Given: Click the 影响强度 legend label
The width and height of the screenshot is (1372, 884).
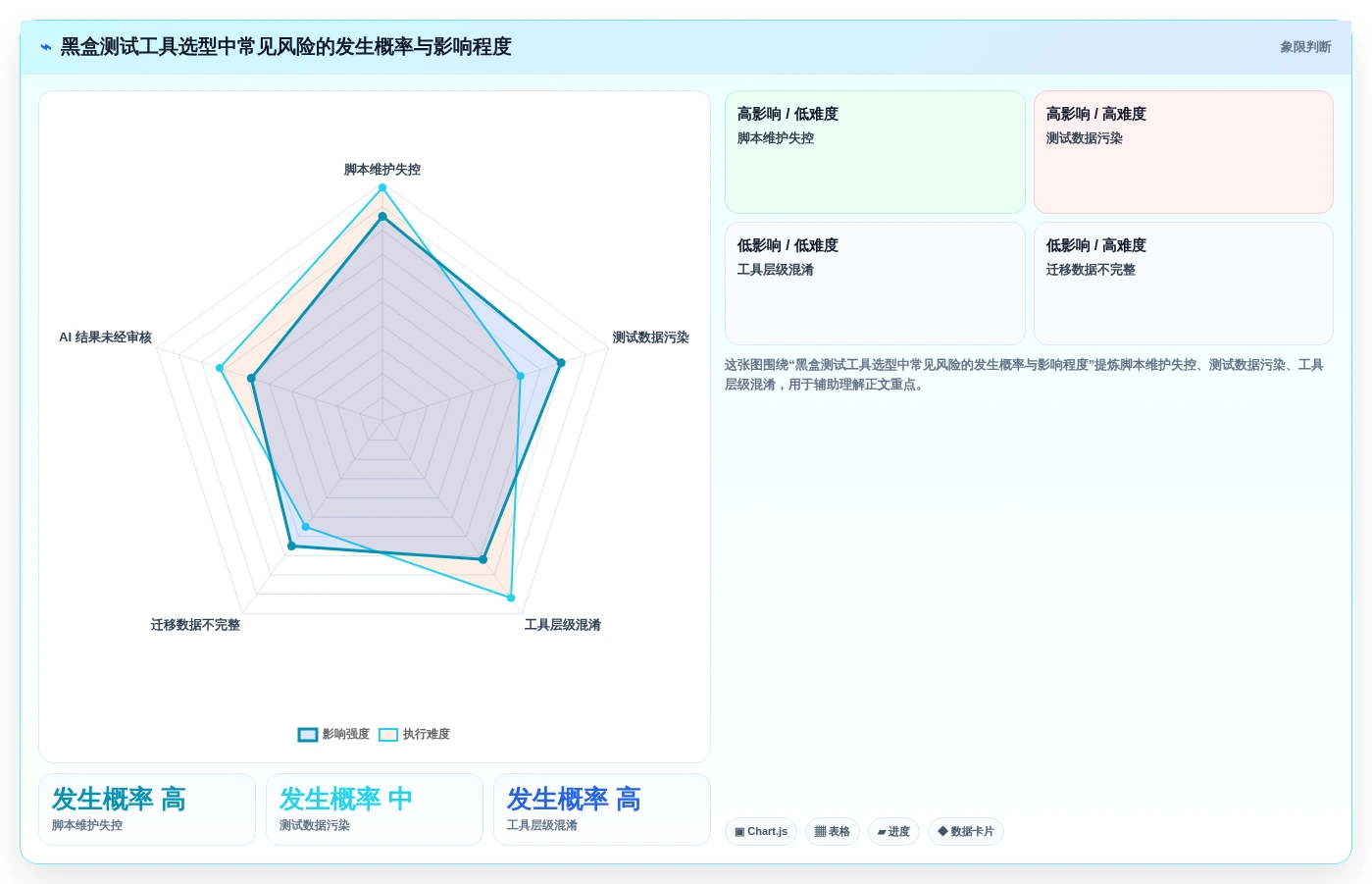Looking at the screenshot, I should point(346,735).
